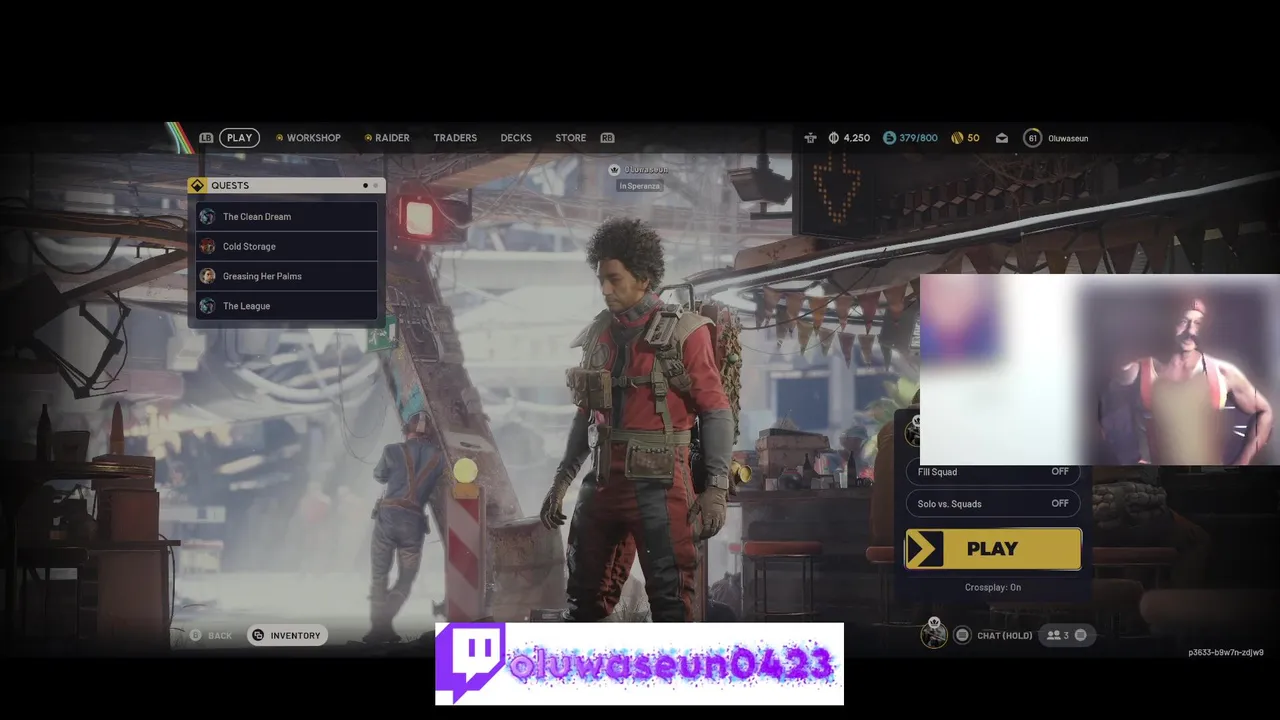Click the coin currency icon beside 4,250
Viewport: 1280px width, 720px height.
(833, 138)
